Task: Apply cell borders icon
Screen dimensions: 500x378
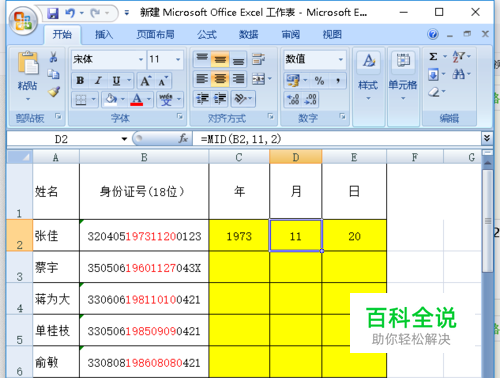Action: pos(81,99)
